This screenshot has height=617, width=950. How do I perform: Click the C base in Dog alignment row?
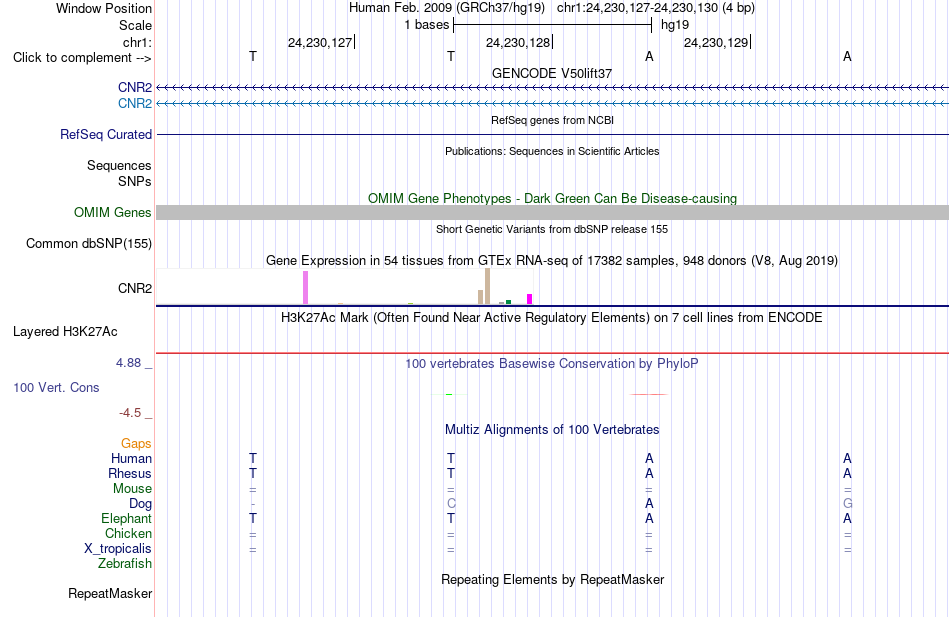coord(451,504)
